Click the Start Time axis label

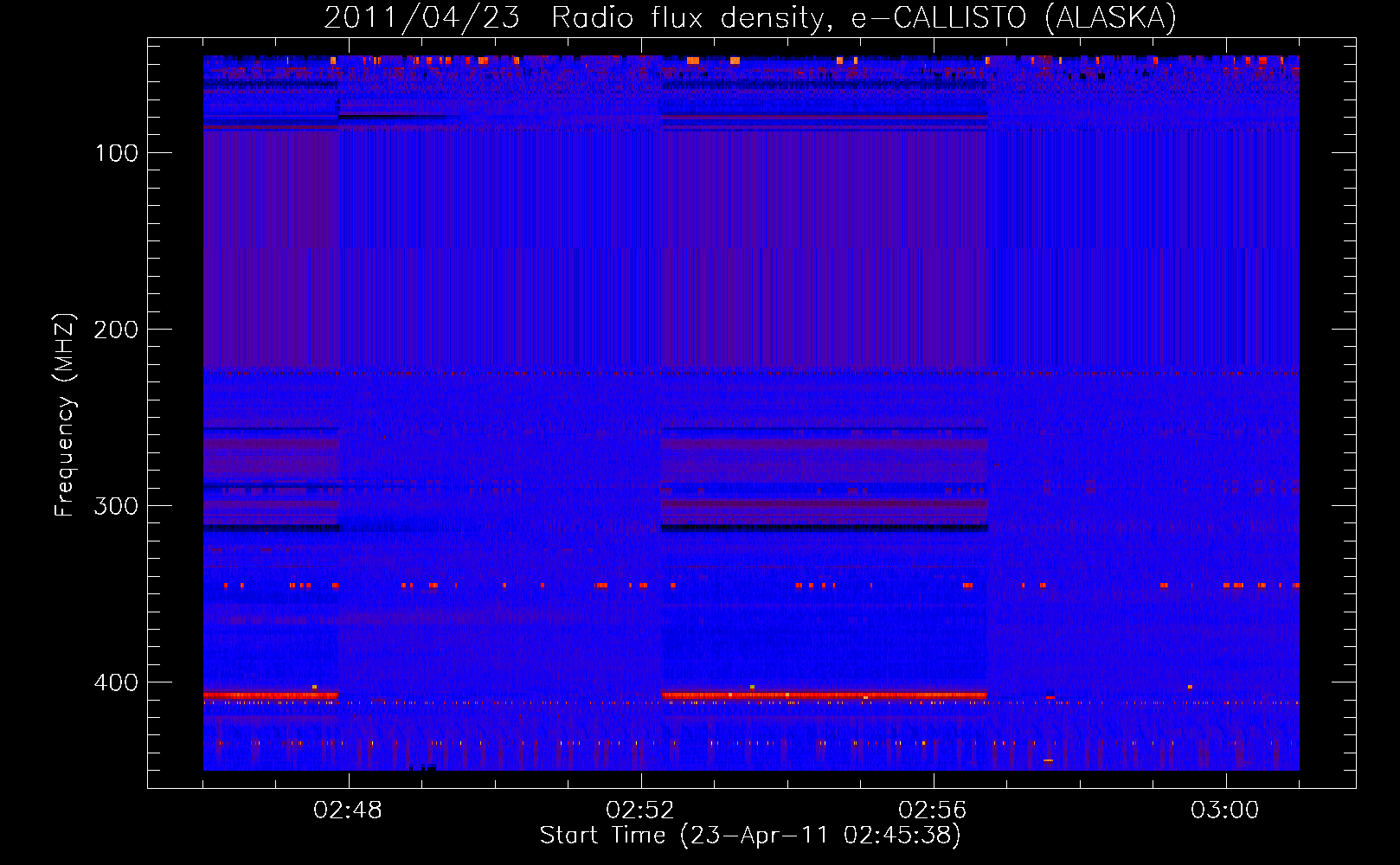(750, 836)
